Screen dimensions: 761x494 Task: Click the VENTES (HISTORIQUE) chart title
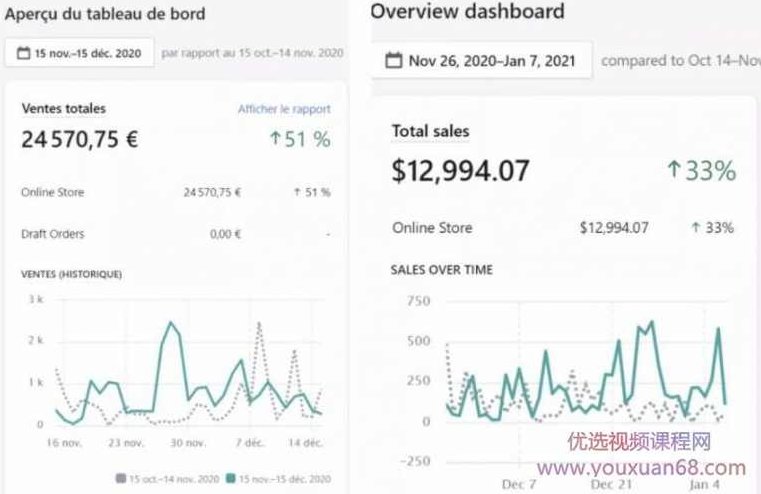click(x=71, y=274)
